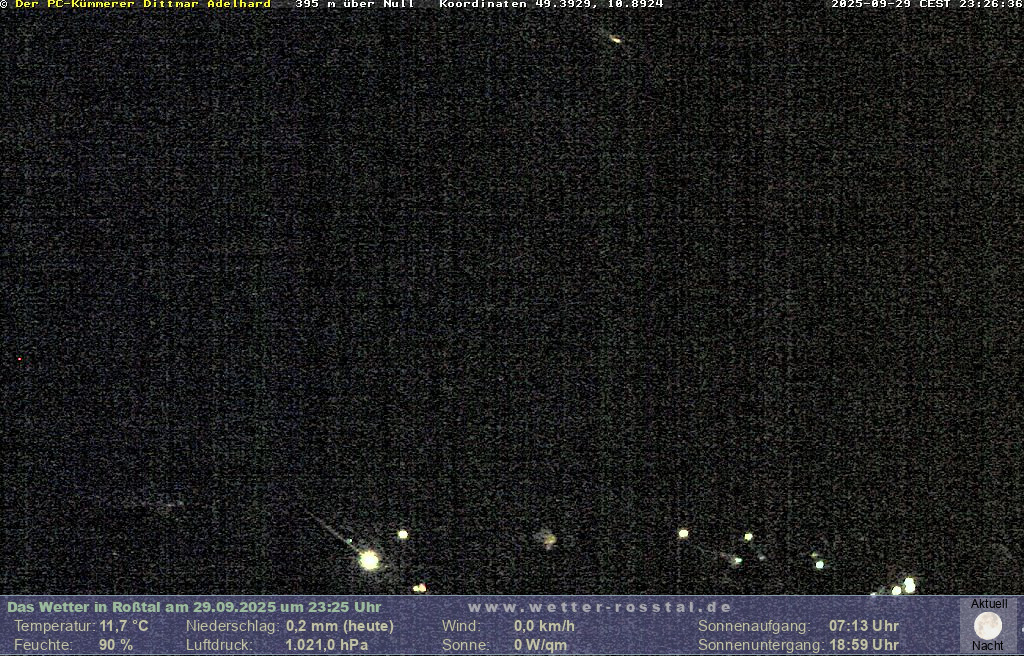Image resolution: width=1024 pixels, height=656 pixels.
Task: Click the copyright symbol in top-left corner
Action: point(4,4)
